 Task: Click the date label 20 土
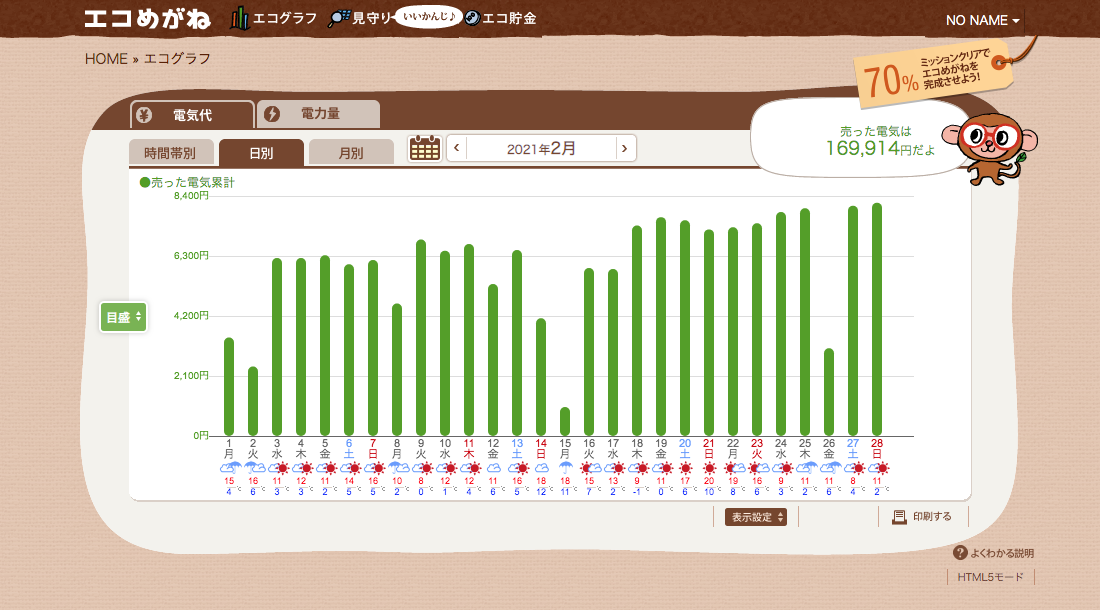coord(685,449)
